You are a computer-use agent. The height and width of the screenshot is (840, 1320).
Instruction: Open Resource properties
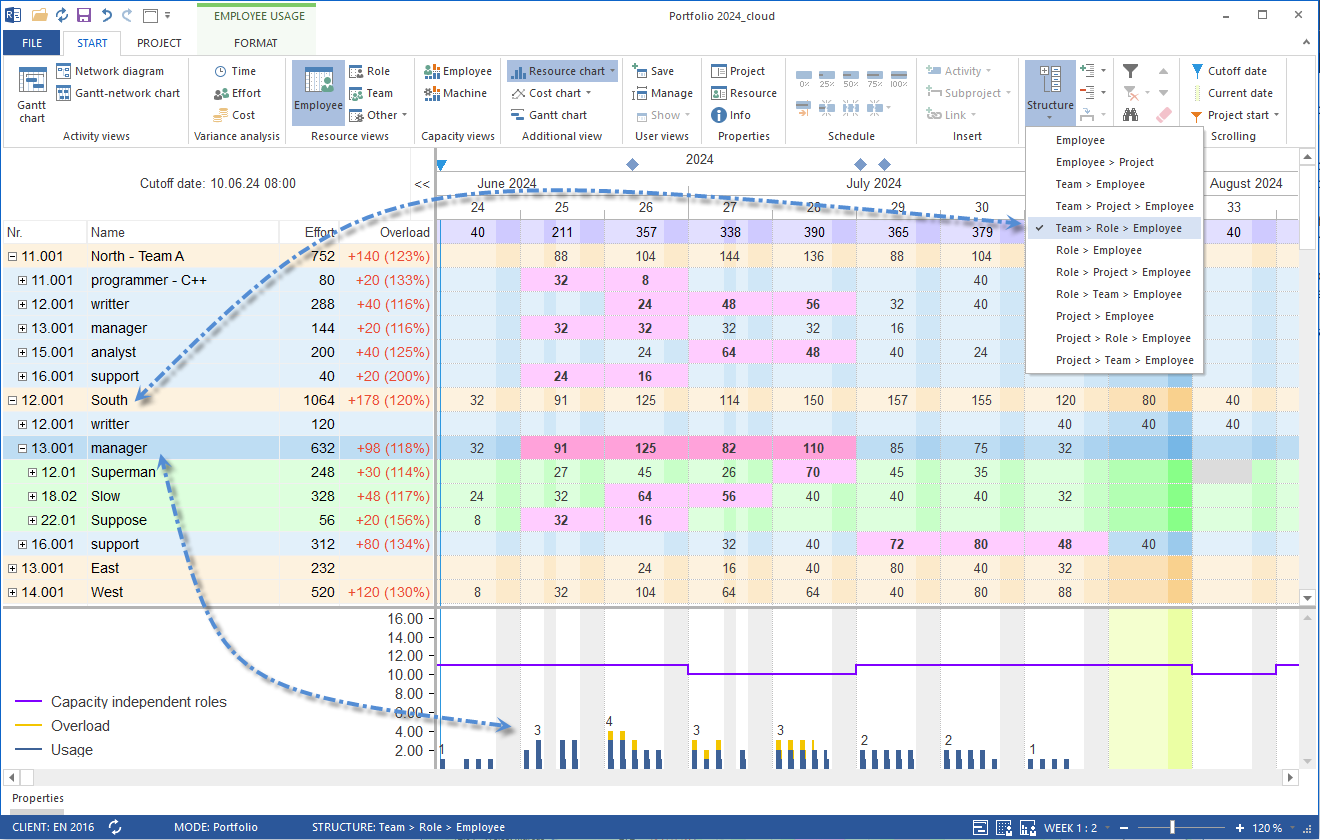coord(743,93)
